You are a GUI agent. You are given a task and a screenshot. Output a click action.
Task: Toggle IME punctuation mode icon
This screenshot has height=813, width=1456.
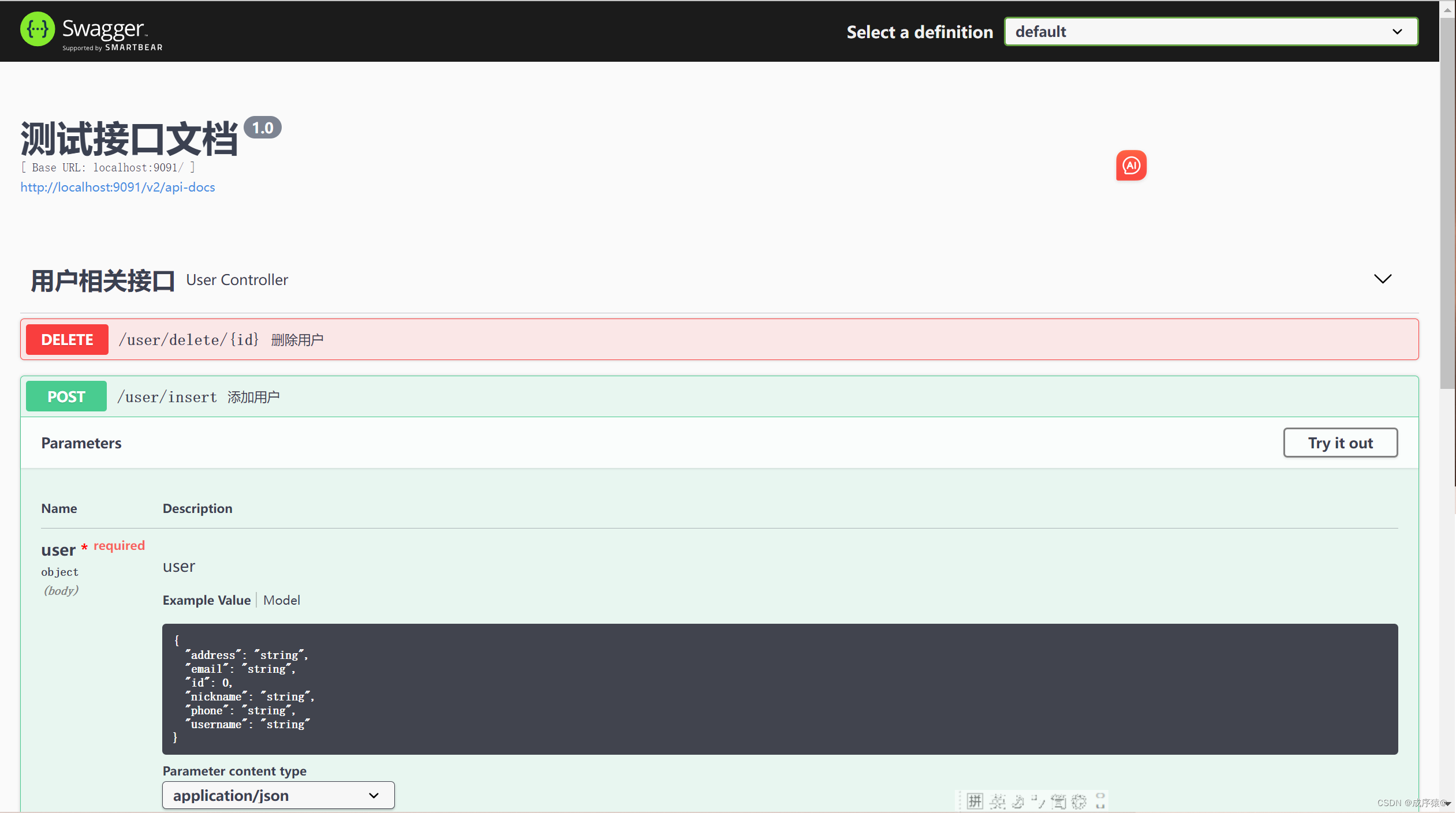(1038, 801)
